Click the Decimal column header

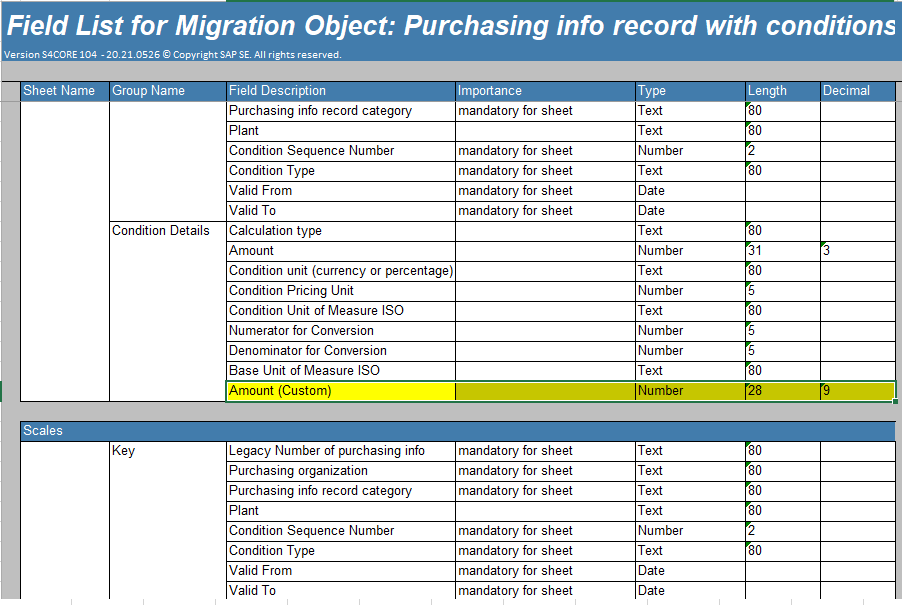click(858, 91)
